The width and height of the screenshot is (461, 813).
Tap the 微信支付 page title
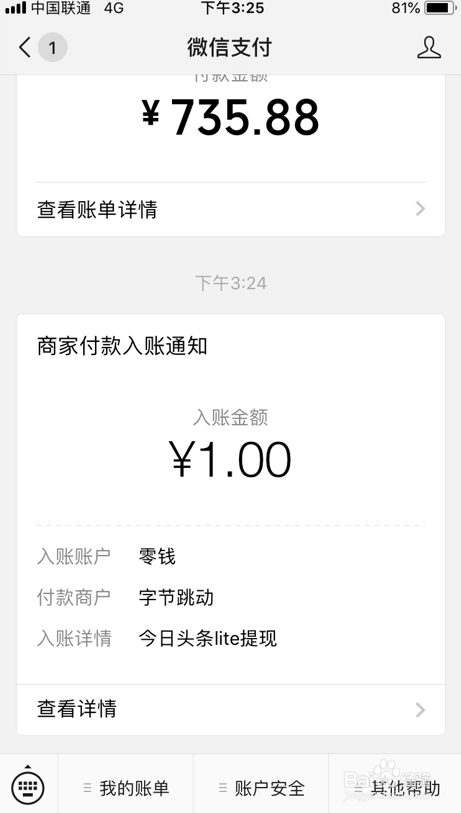[x=230, y=48]
